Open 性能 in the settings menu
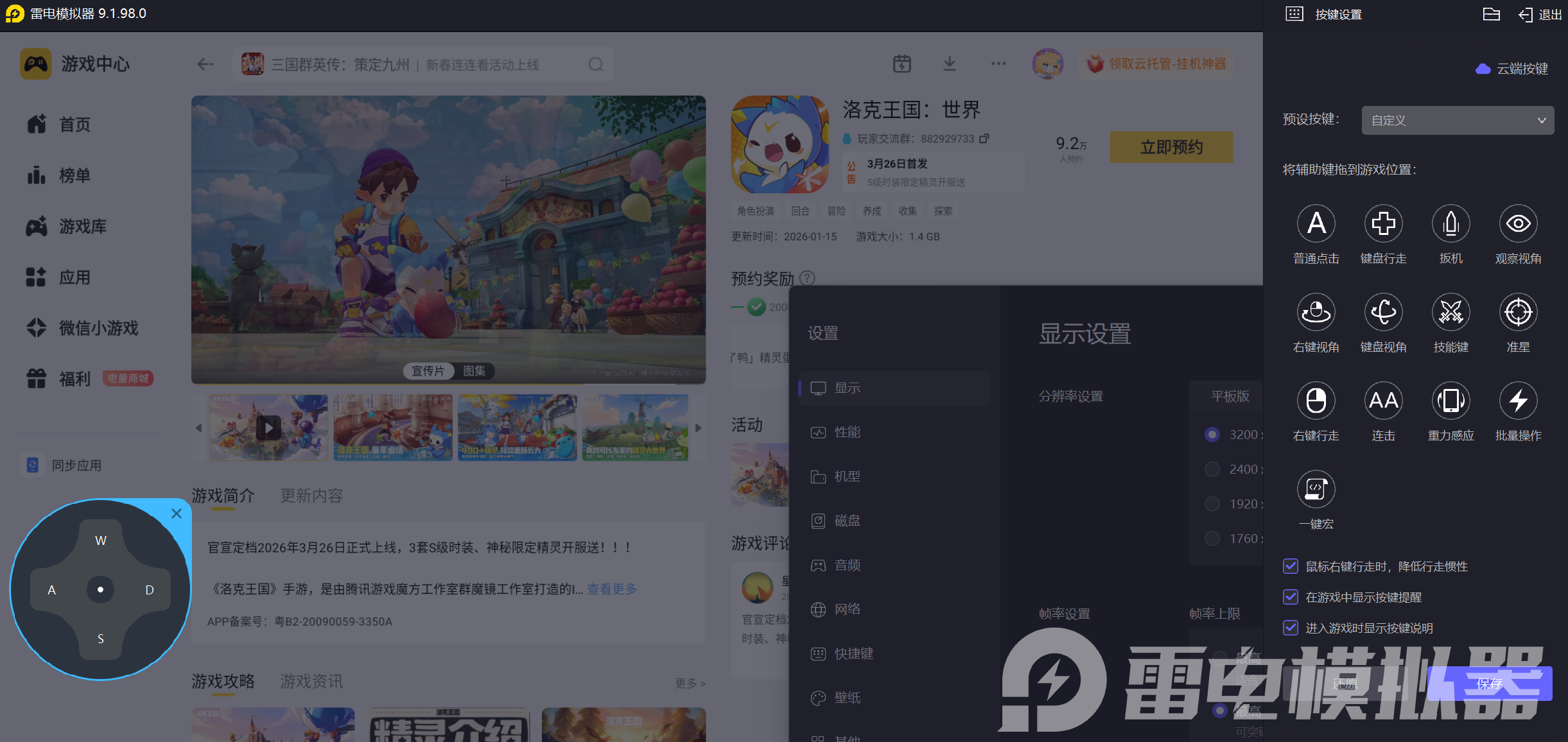1568x742 pixels. (x=847, y=432)
